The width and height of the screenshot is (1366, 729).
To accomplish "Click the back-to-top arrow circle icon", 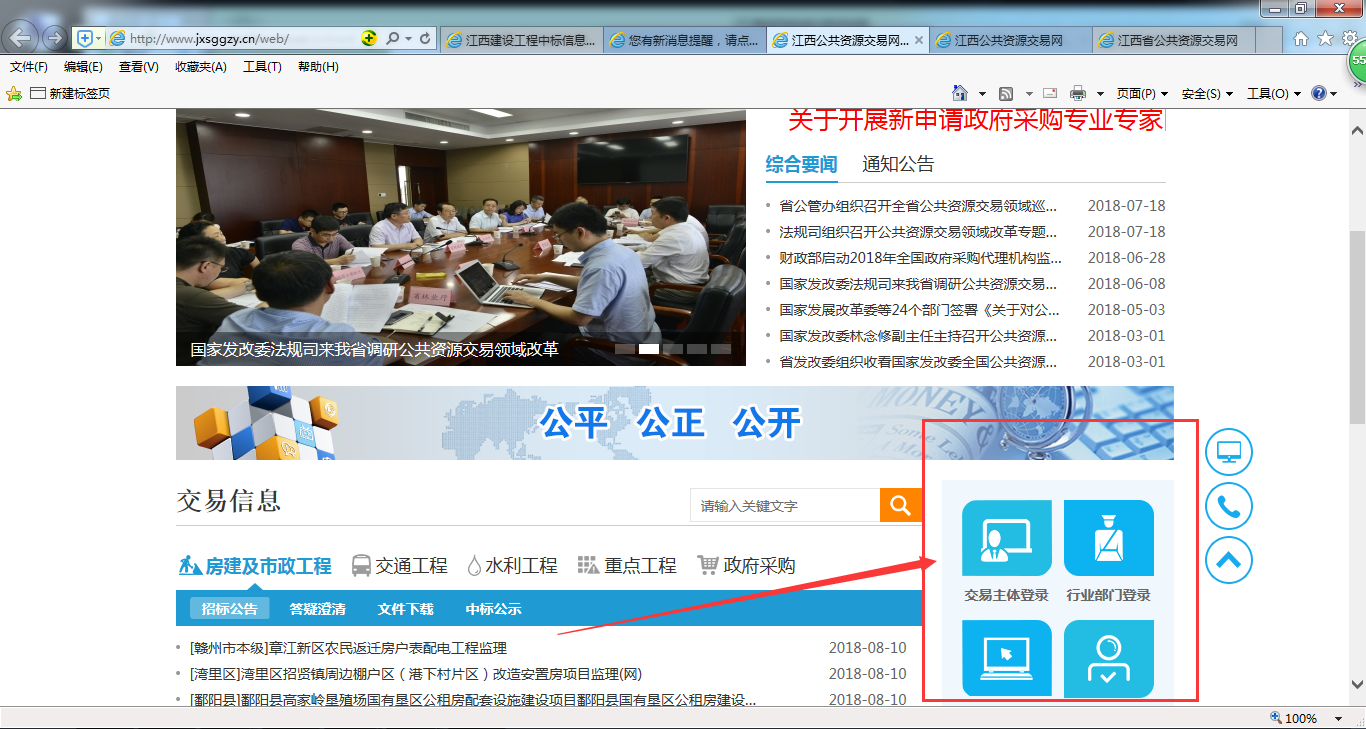I will [1228, 560].
